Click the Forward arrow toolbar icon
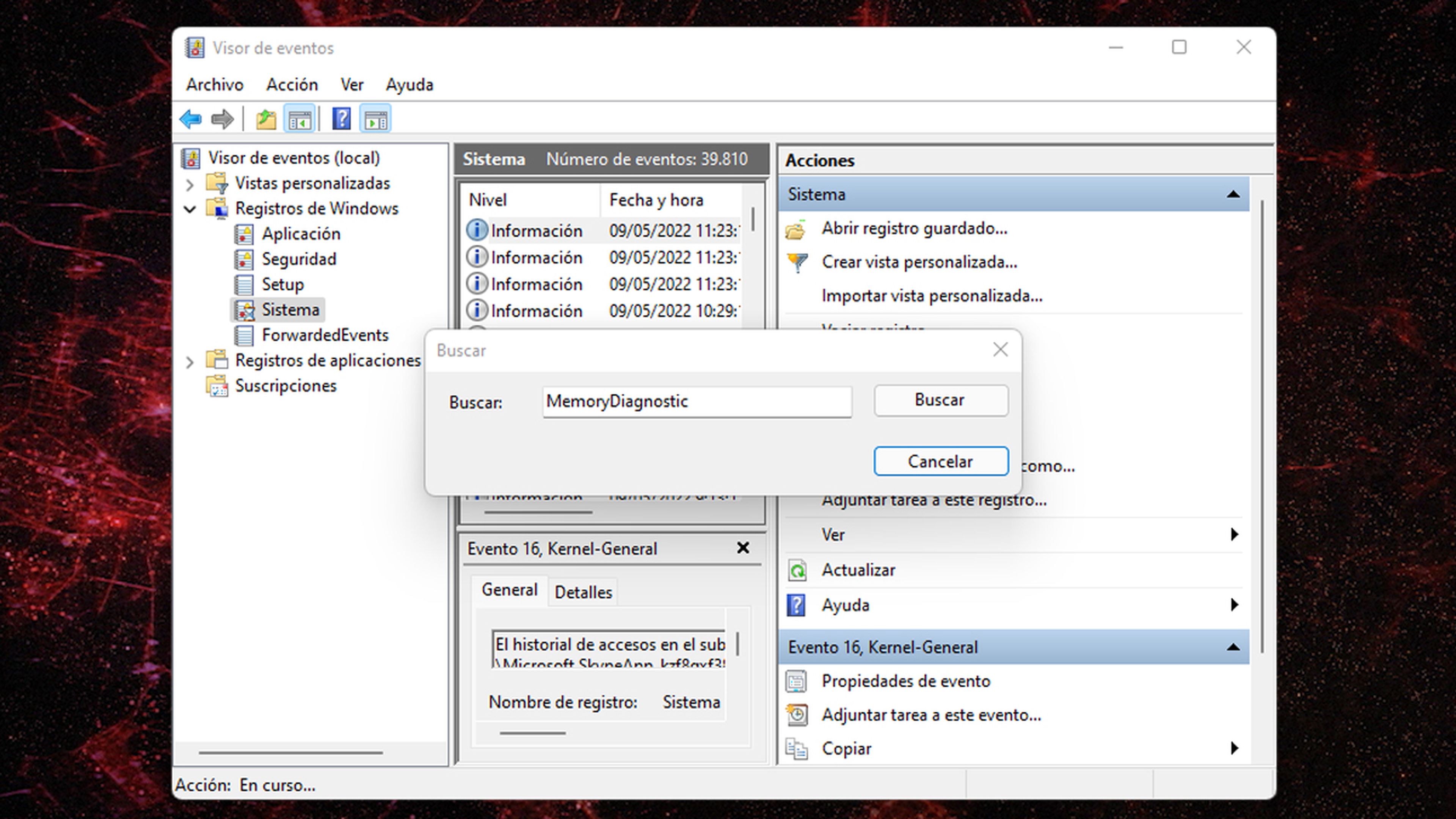Image resolution: width=1456 pixels, height=819 pixels. click(x=222, y=119)
